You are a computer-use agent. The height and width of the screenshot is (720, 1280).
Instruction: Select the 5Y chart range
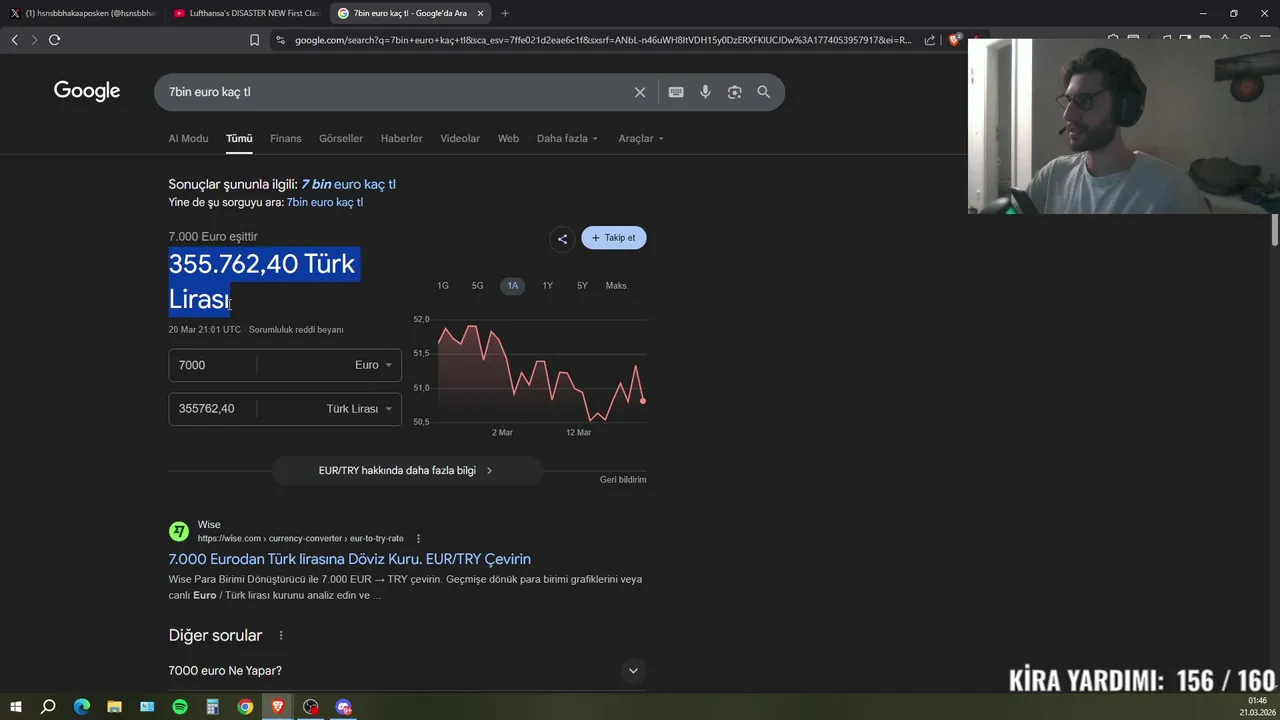(582, 286)
